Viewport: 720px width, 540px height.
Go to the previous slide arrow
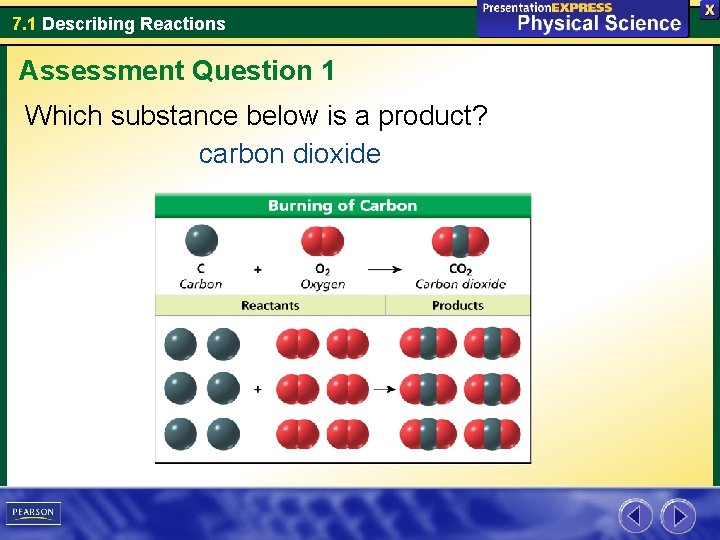[x=635, y=516]
